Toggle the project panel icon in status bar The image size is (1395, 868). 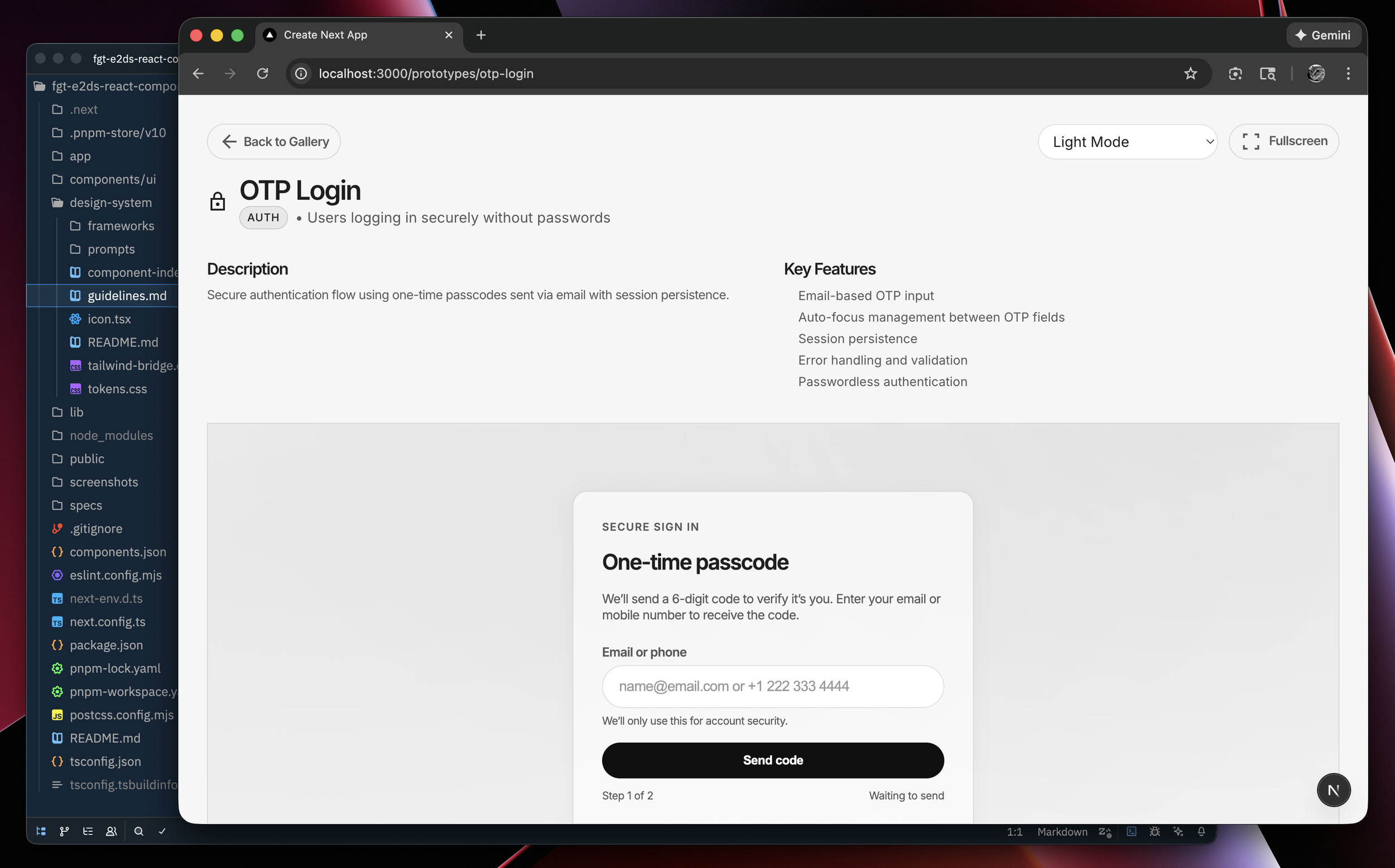(x=41, y=831)
